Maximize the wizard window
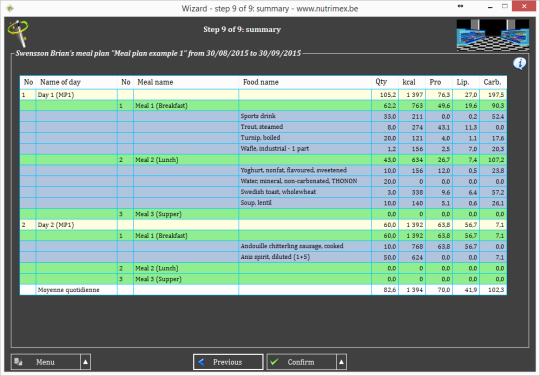The height and width of the screenshot is (376, 540). [505, 6]
